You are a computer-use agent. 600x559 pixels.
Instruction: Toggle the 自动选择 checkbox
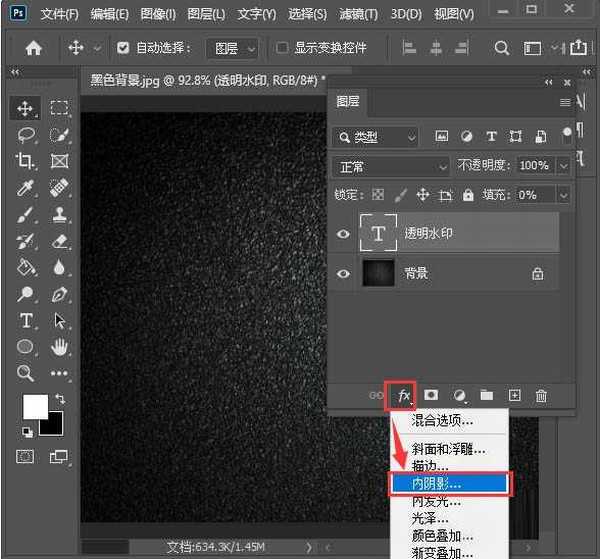124,48
